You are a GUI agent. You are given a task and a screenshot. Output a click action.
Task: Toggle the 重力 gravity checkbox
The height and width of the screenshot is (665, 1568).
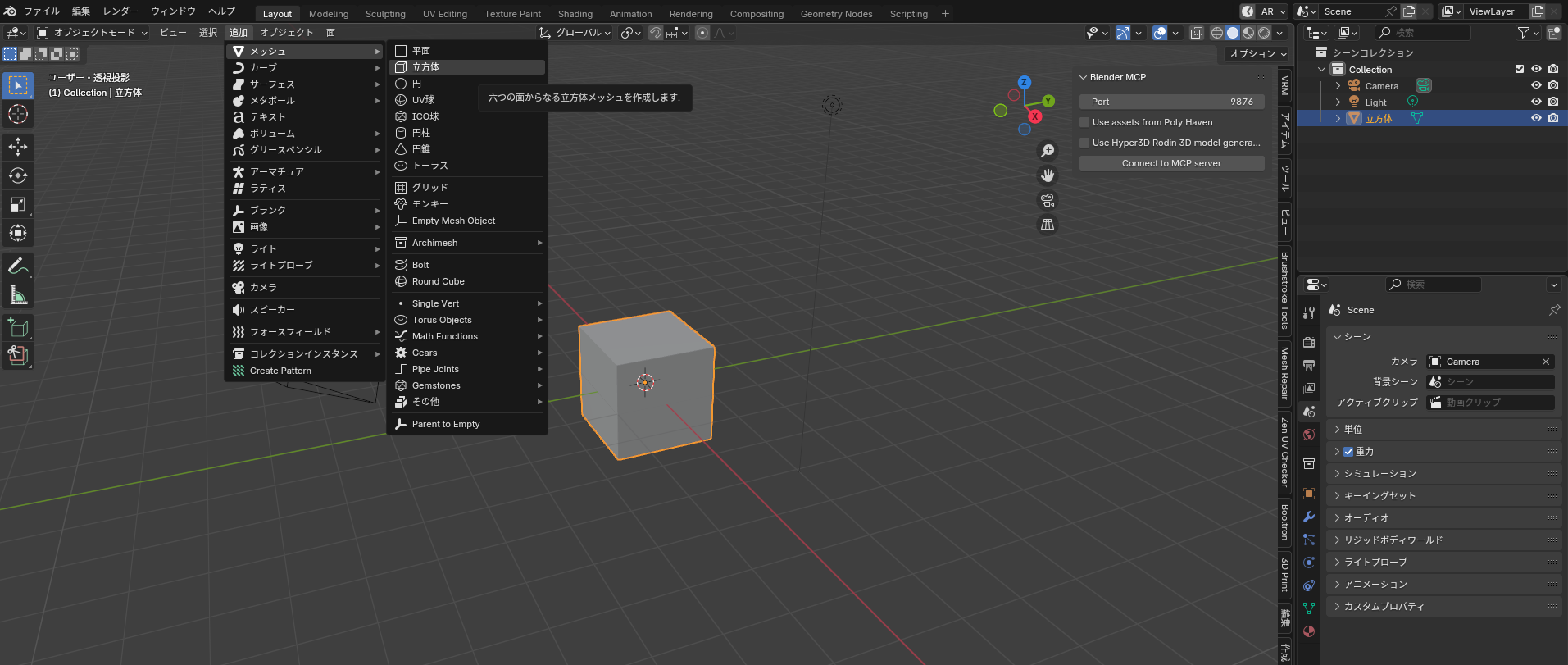pos(1348,452)
